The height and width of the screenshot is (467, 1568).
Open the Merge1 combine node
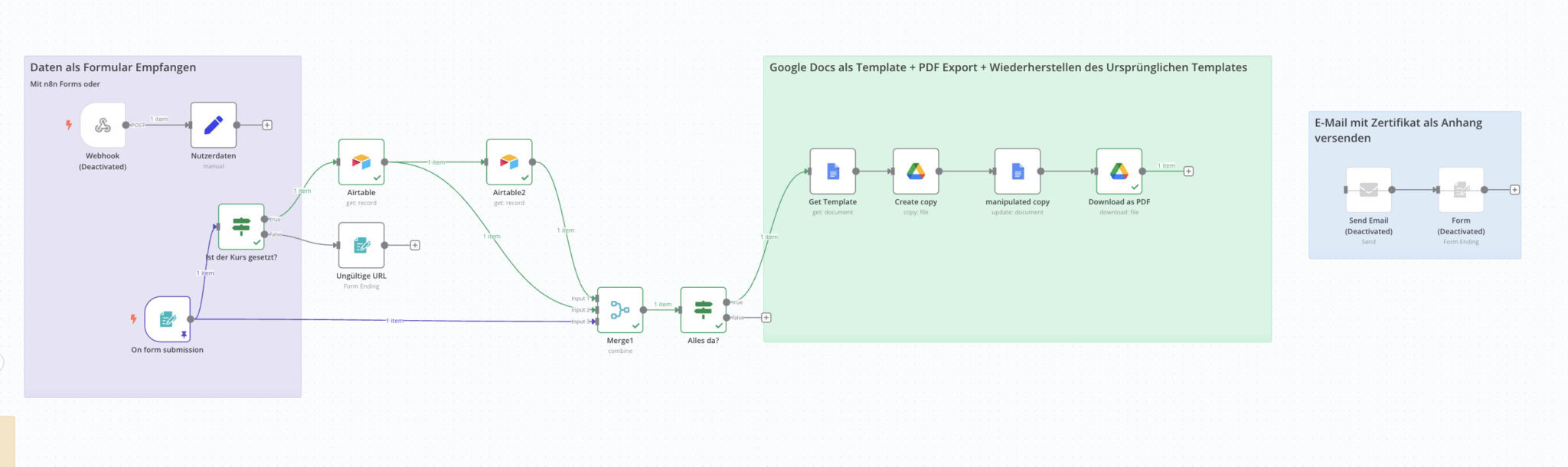[x=620, y=310]
